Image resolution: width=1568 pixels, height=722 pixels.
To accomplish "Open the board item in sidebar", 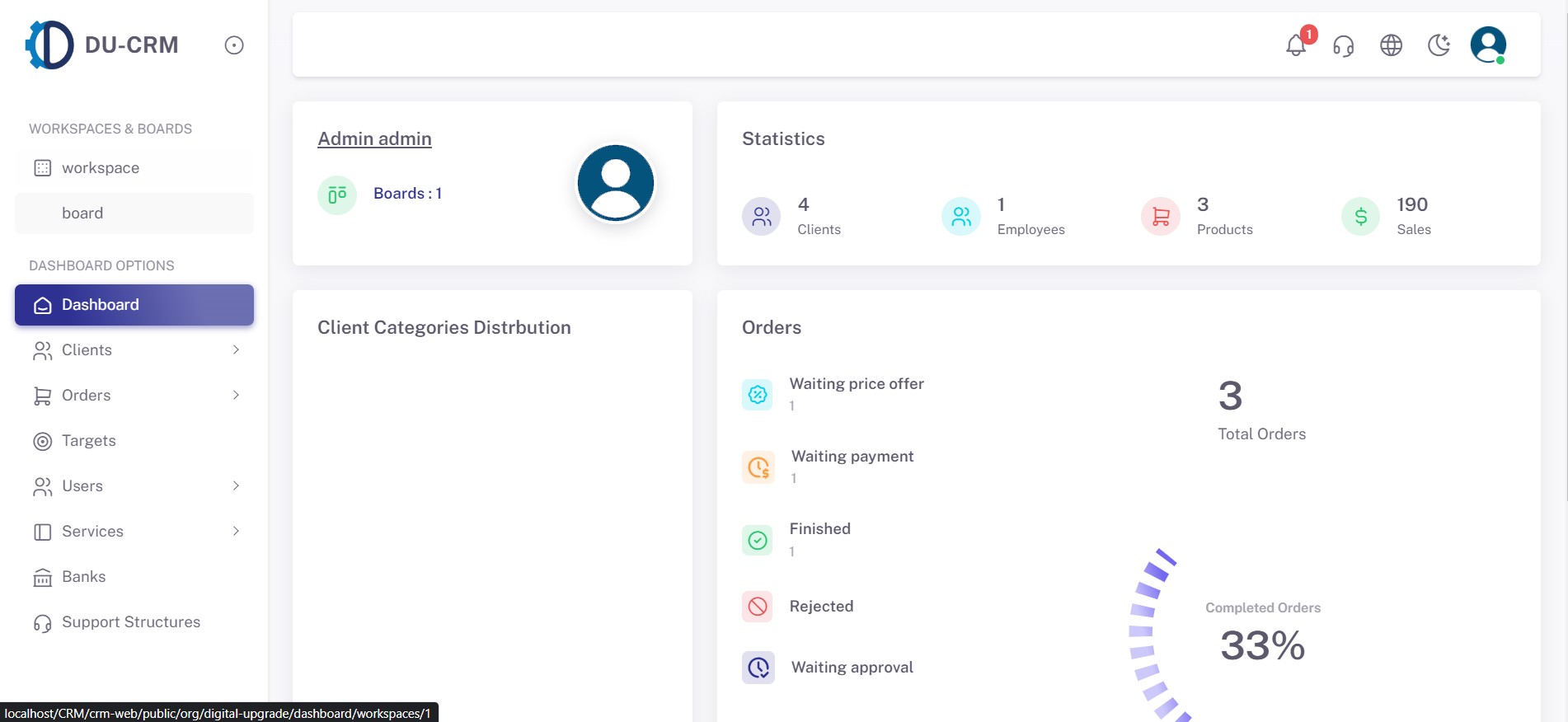I will pos(134,213).
